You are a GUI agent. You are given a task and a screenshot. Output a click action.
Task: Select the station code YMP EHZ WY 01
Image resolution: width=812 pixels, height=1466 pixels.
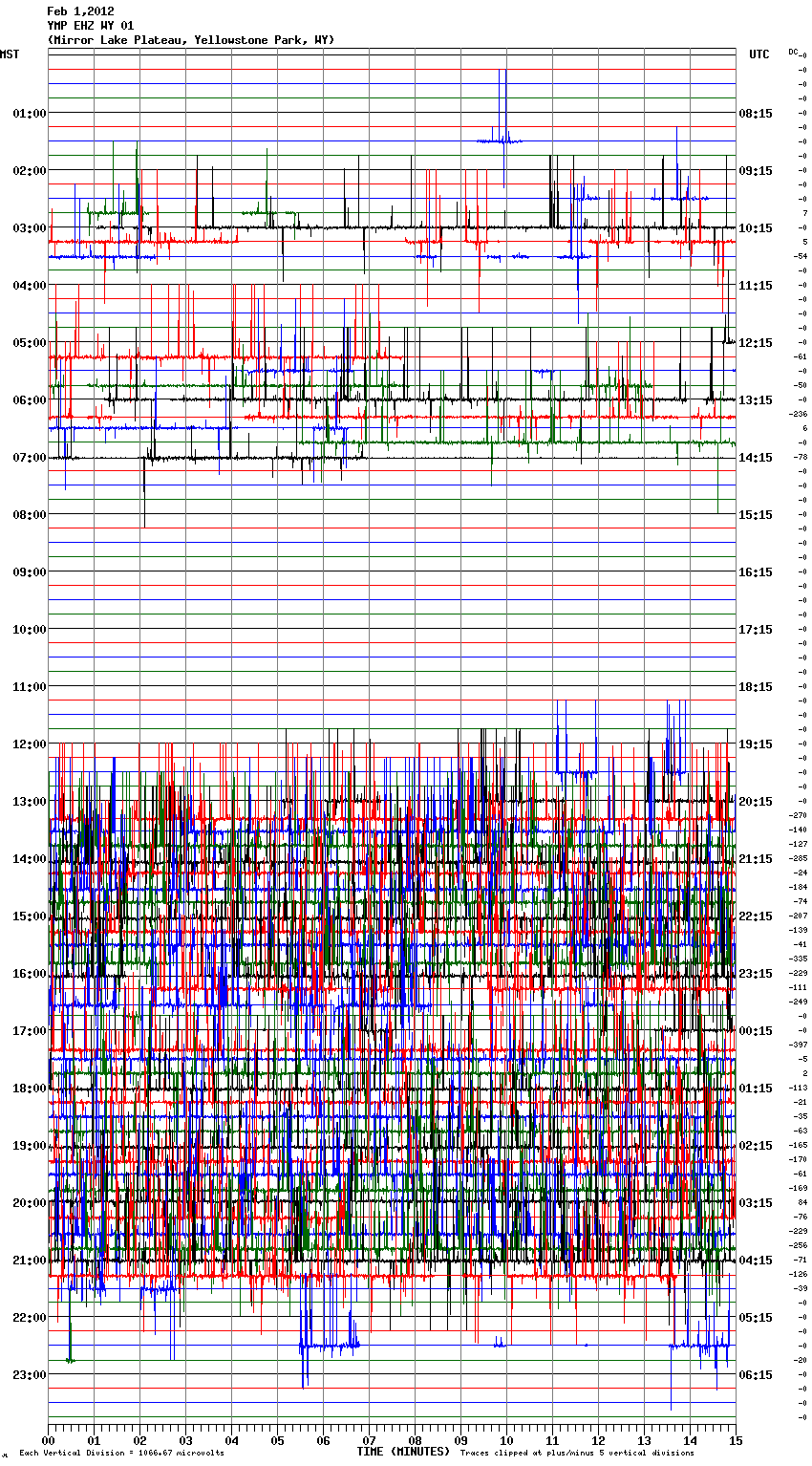pos(91,26)
